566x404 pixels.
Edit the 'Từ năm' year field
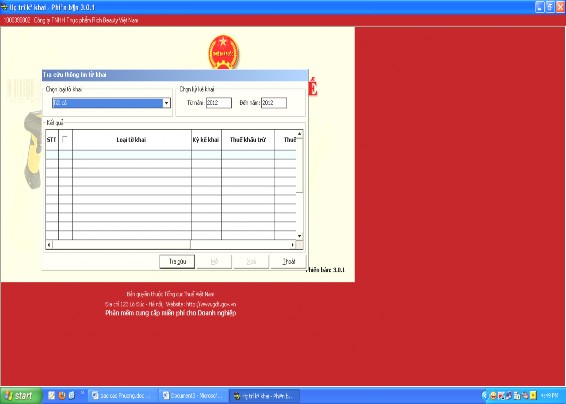coord(219,103)
